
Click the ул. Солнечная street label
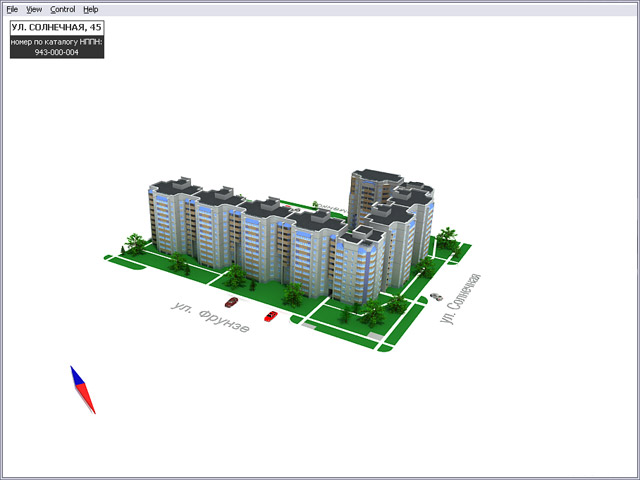pyautogui.click(x=462, y=298)
